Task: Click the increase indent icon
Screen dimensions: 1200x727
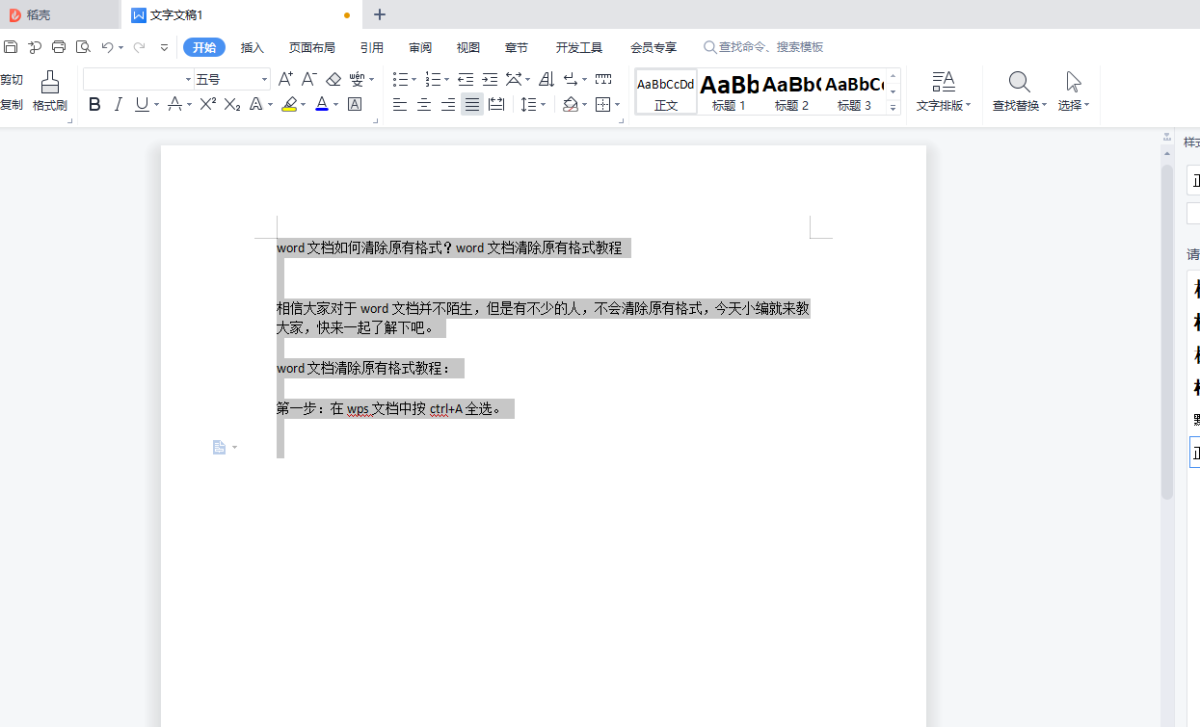Action: coord(490,79)
